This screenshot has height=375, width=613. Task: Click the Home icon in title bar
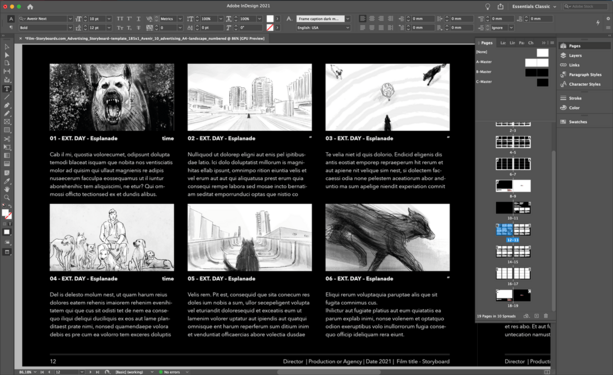[x=30, y=7]
